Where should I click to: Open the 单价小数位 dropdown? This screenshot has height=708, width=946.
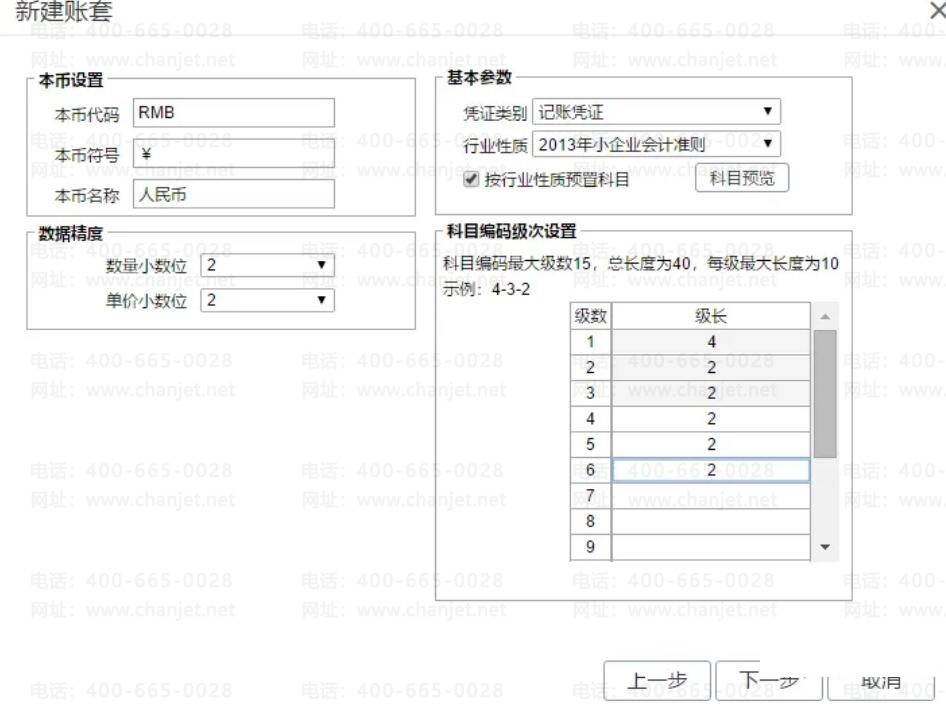click(x=267, y=300)
